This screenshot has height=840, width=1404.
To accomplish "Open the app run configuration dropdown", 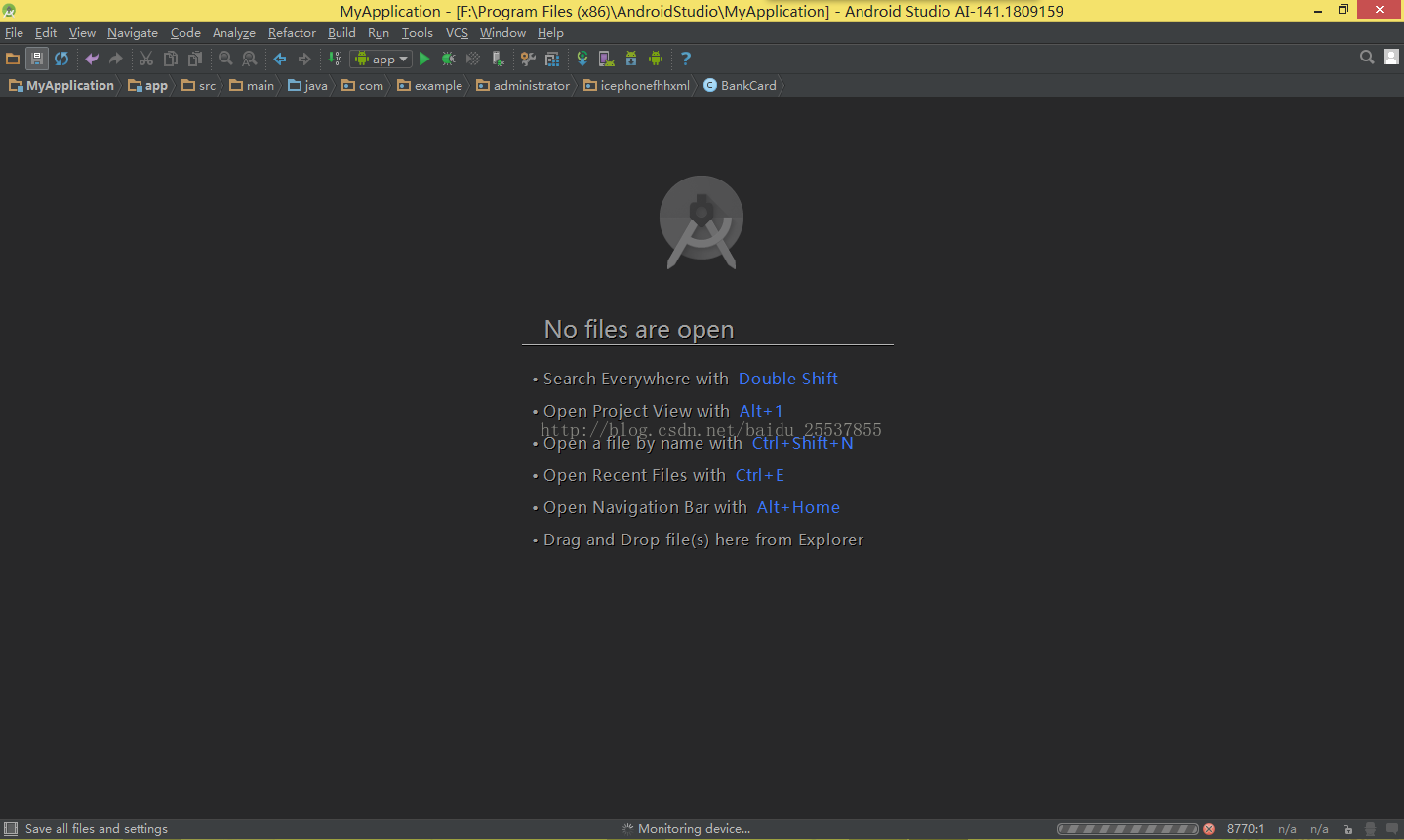I will 381,59.
